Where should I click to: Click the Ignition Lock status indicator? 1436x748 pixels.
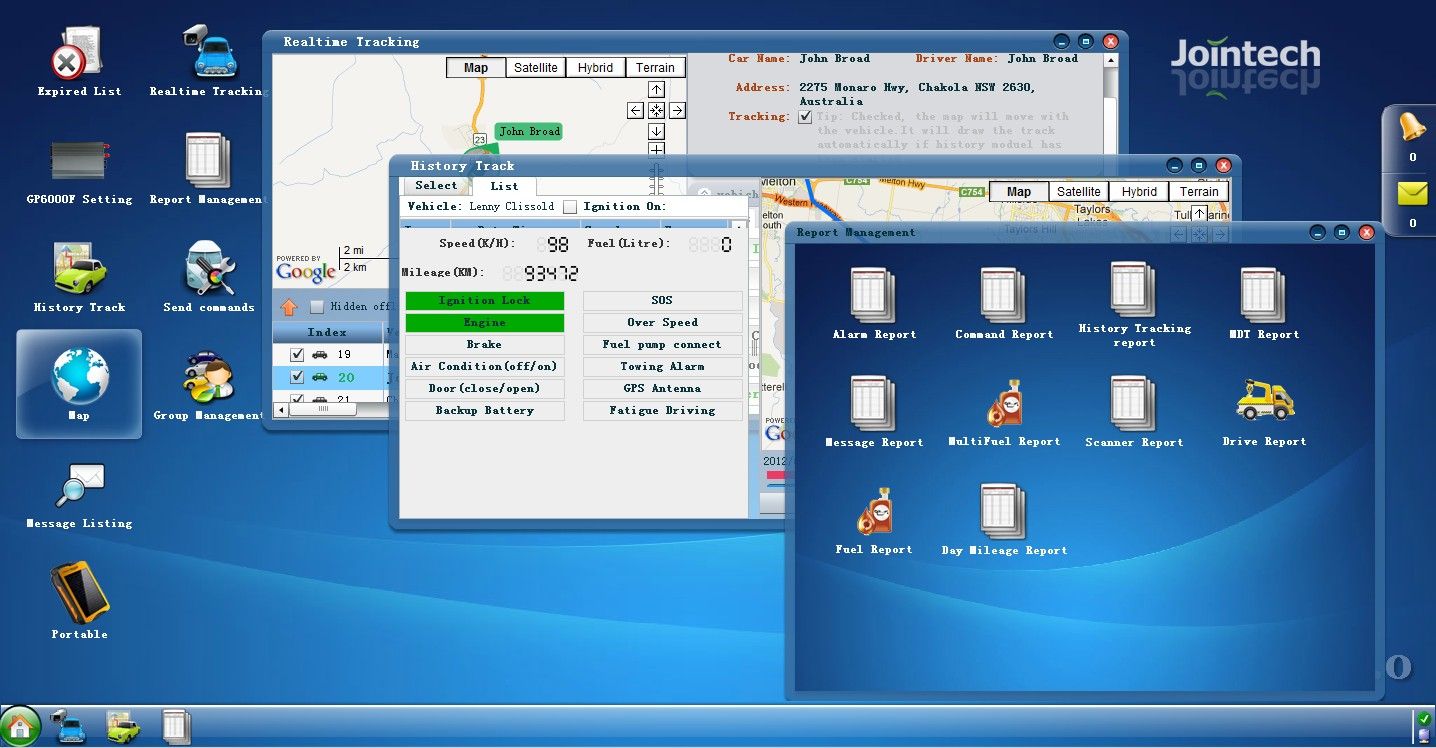(x=485, y=301)
